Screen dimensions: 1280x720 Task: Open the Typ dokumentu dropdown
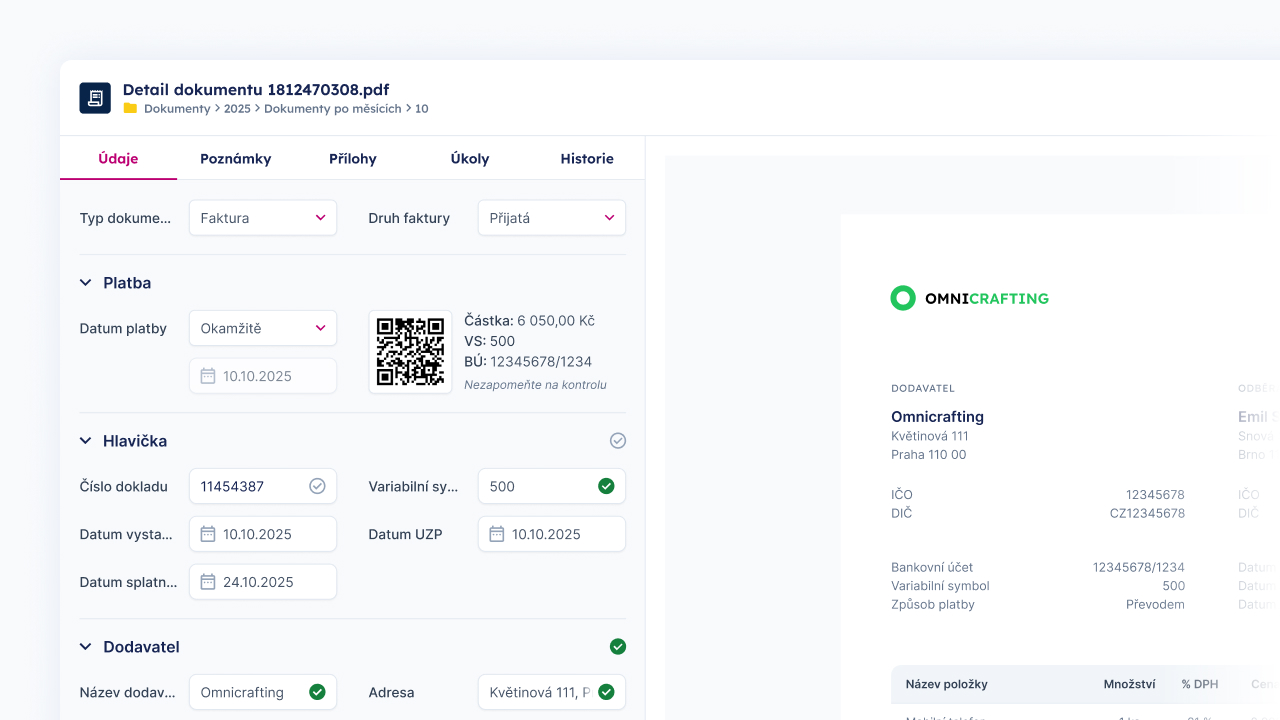[x=263, y=218]
